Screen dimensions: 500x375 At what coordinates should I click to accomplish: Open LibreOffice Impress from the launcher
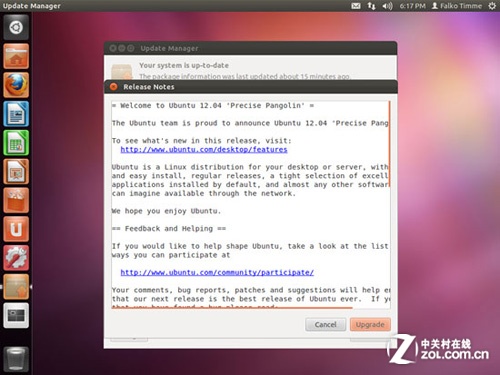16,171
